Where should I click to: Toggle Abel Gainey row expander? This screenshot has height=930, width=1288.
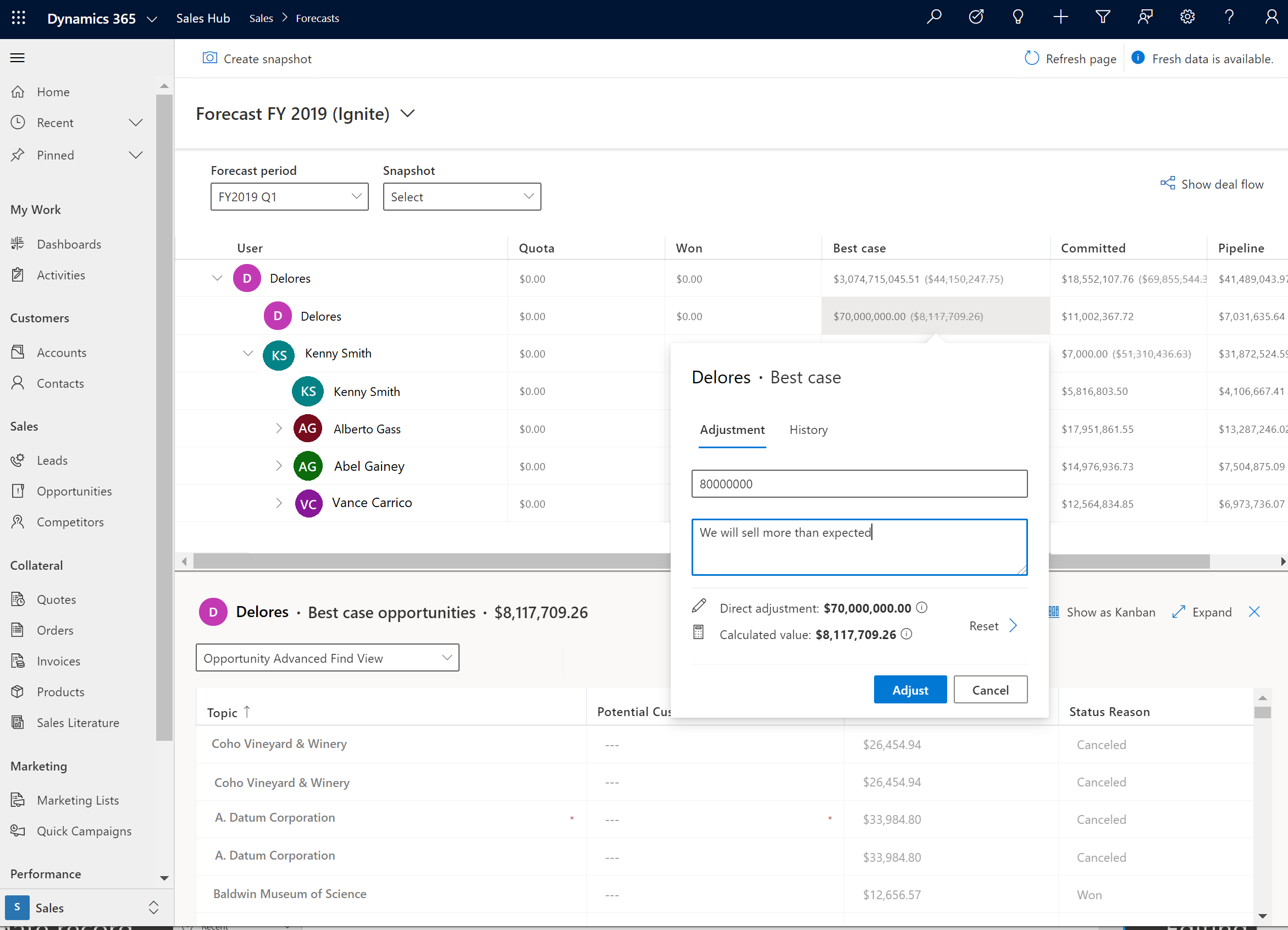click(278, 466)
